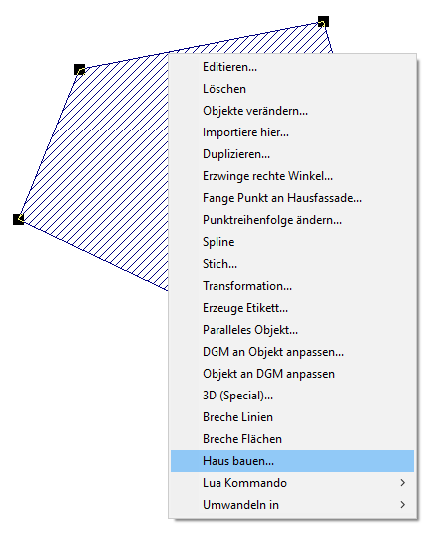Choose Fange Punkt an Hausfassade...

(x=292, y=198)
